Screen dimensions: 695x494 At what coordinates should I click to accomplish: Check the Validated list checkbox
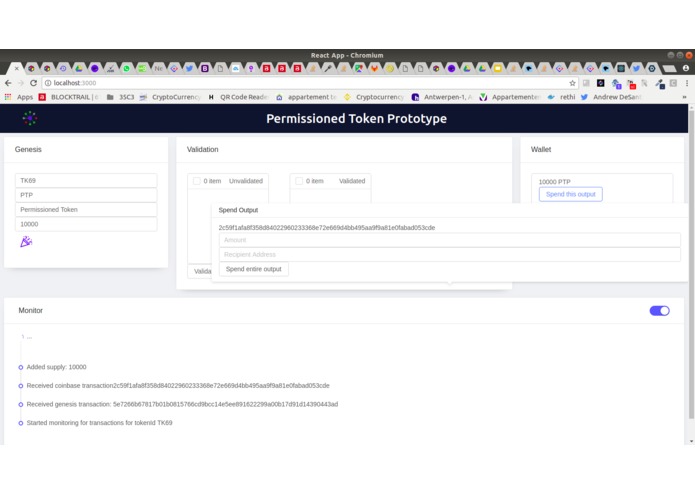[299, 181]
